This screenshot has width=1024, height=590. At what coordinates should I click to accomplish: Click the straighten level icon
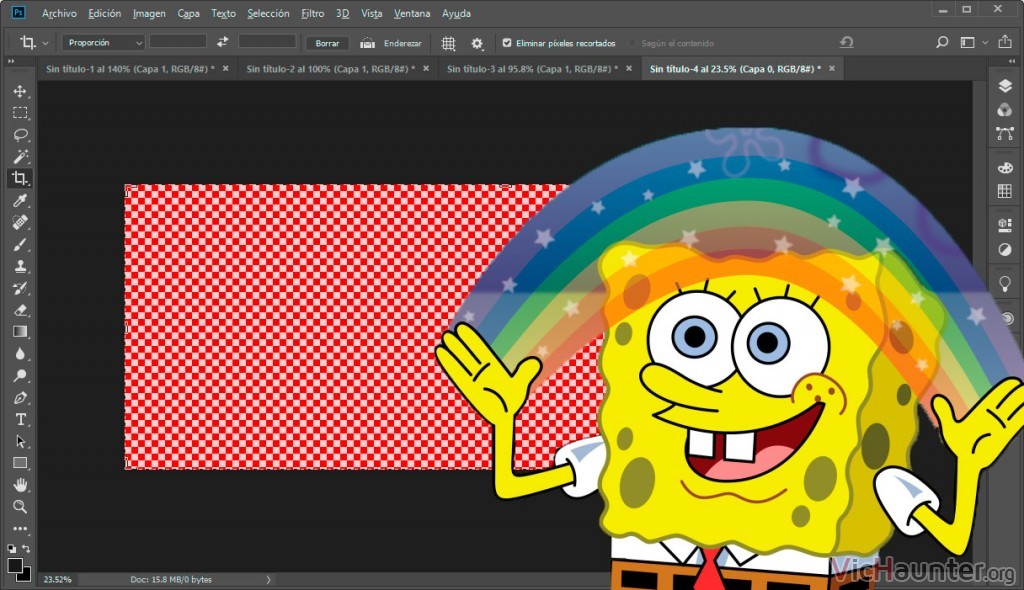coord(368,43)
